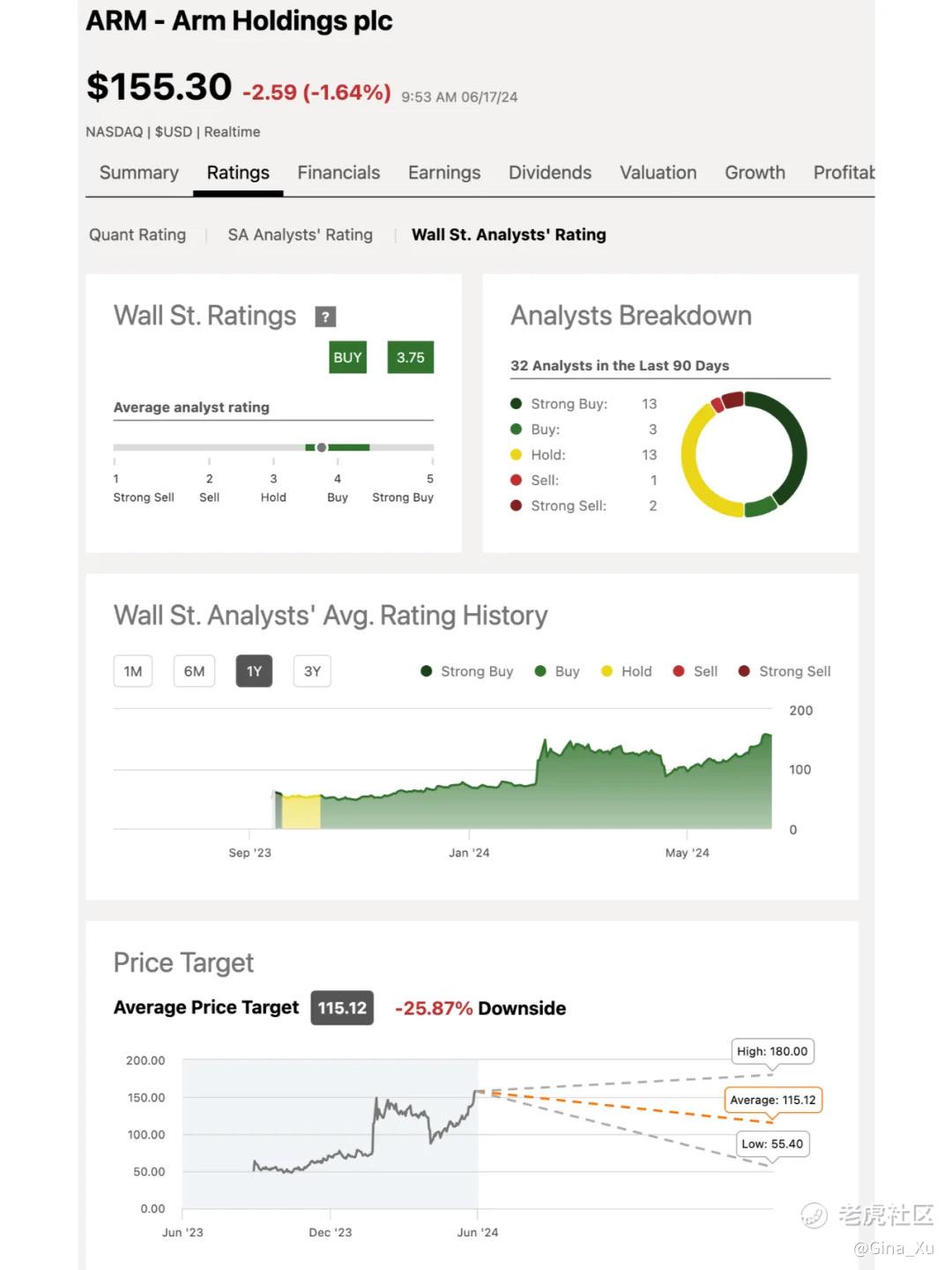Image resolution: width=952 pixels, height=1270 pixels.
Task: Select the Ratings tab
Action: (238, 173)
